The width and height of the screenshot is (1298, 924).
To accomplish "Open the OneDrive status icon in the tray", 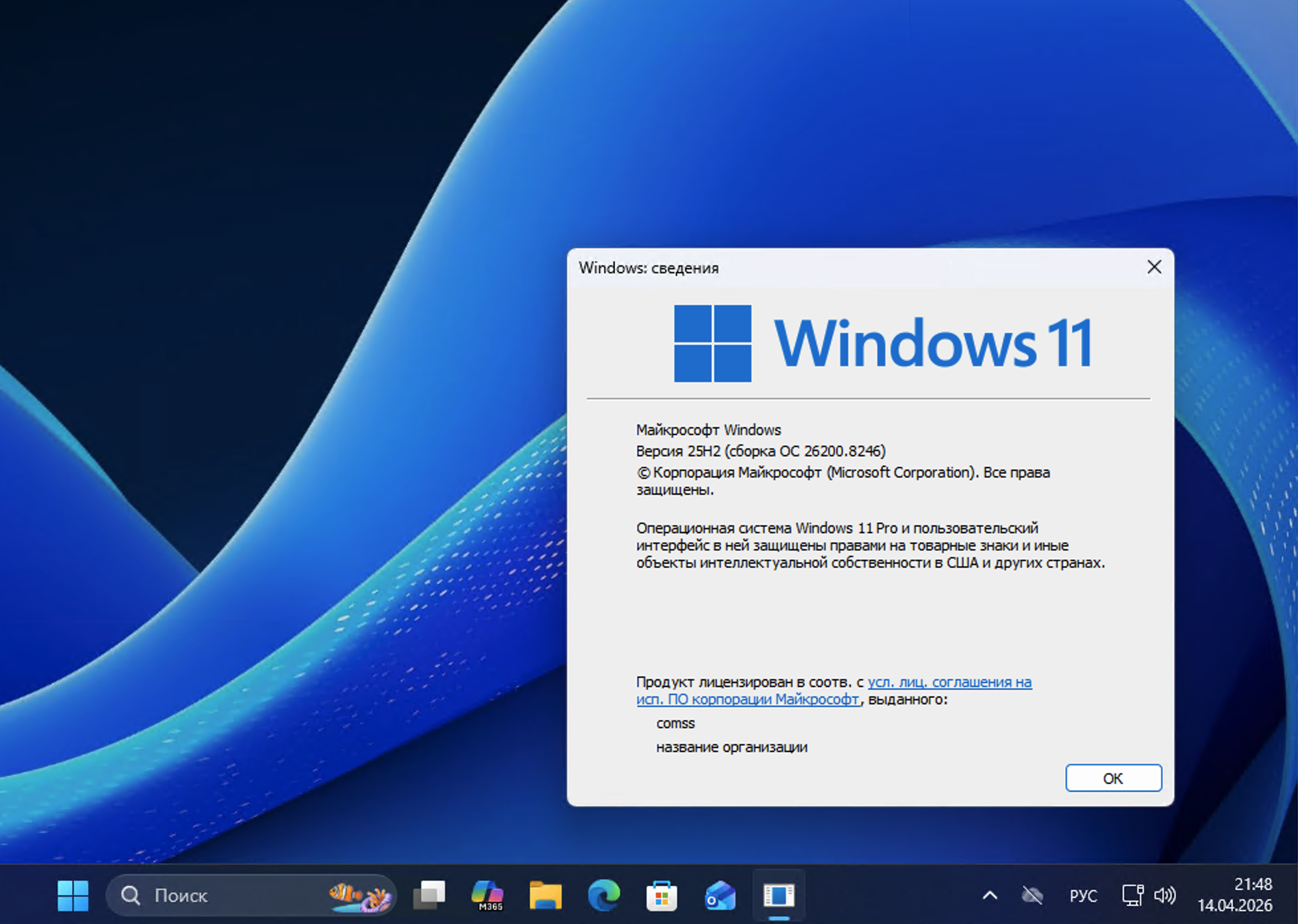I will coord(1033,894).
